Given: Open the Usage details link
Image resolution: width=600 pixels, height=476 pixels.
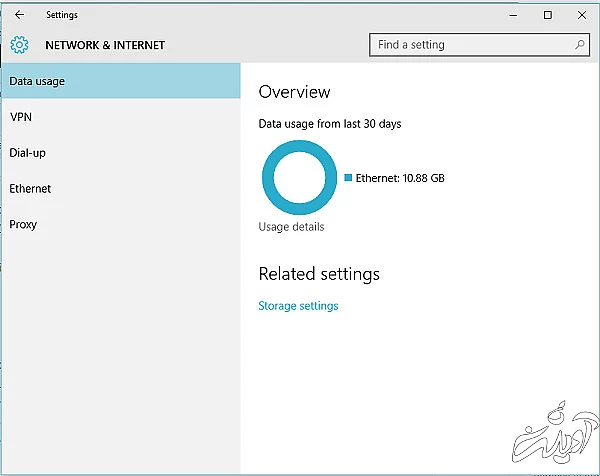Looking at the screenshot, I should click(x=291, y=227).
